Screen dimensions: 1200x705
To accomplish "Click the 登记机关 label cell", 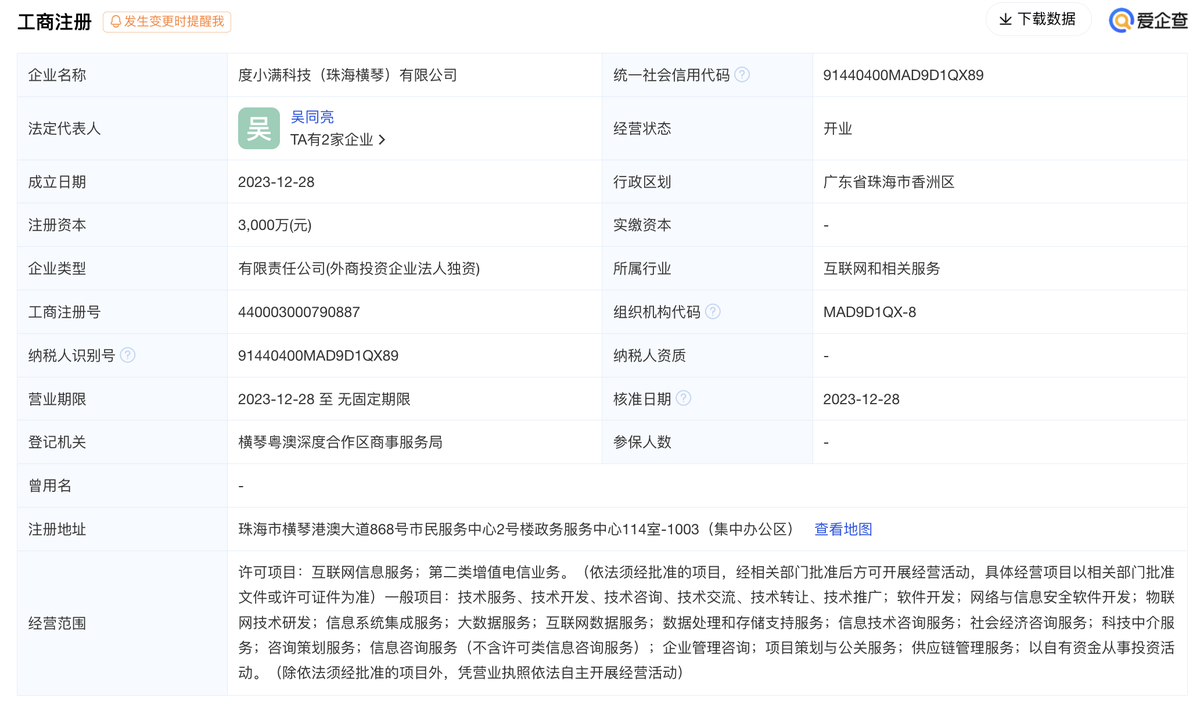I will pyautogui.click(x=122, y=442).
